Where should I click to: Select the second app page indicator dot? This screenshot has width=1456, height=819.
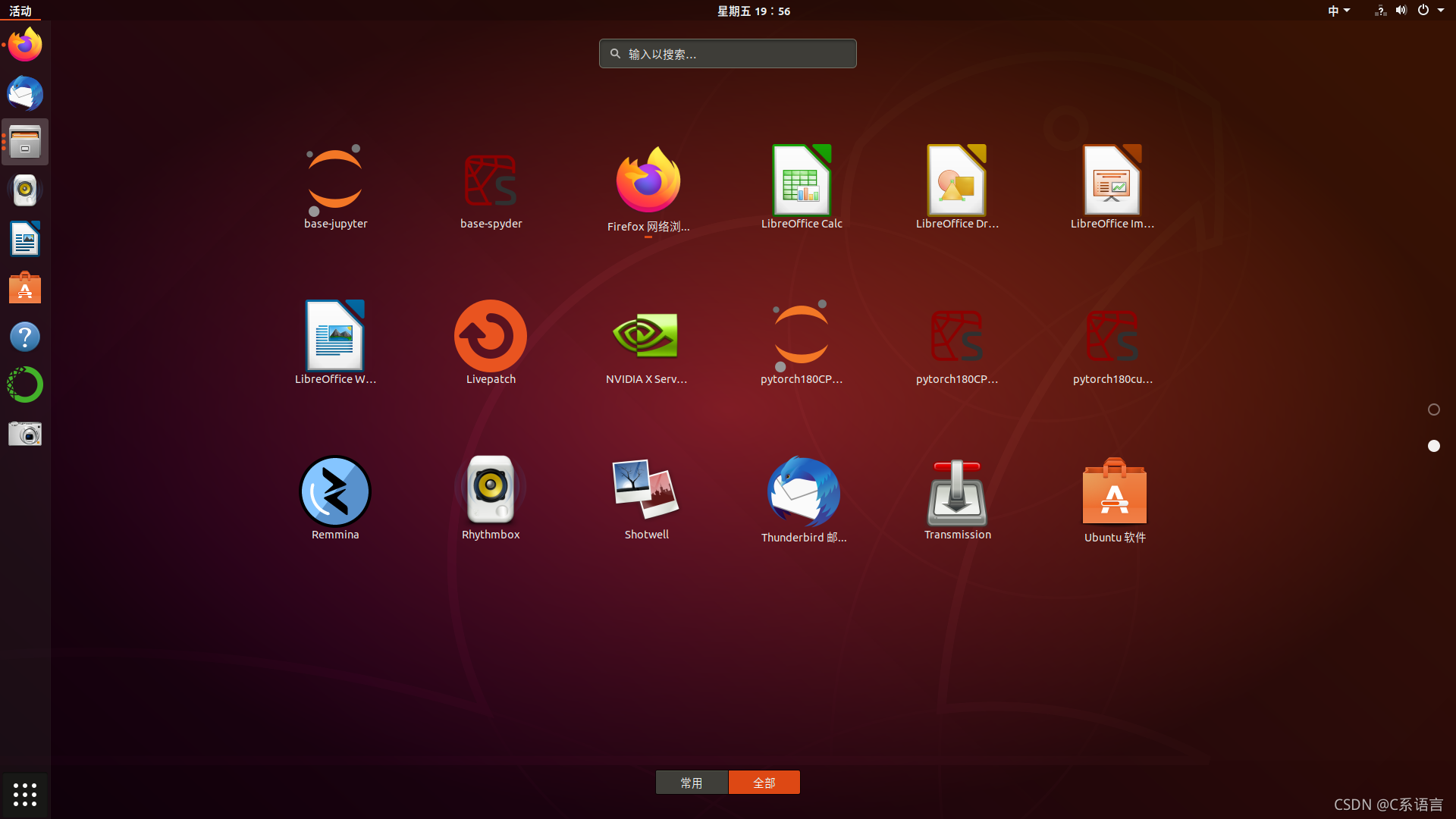[1434, 446]
